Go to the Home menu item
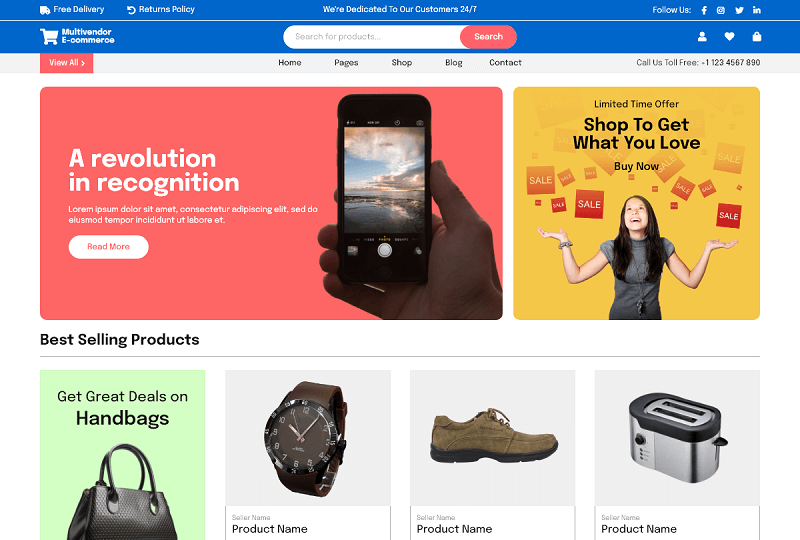Image resolution: width=800 pixels, height=540 pixels. click(290, 63)
